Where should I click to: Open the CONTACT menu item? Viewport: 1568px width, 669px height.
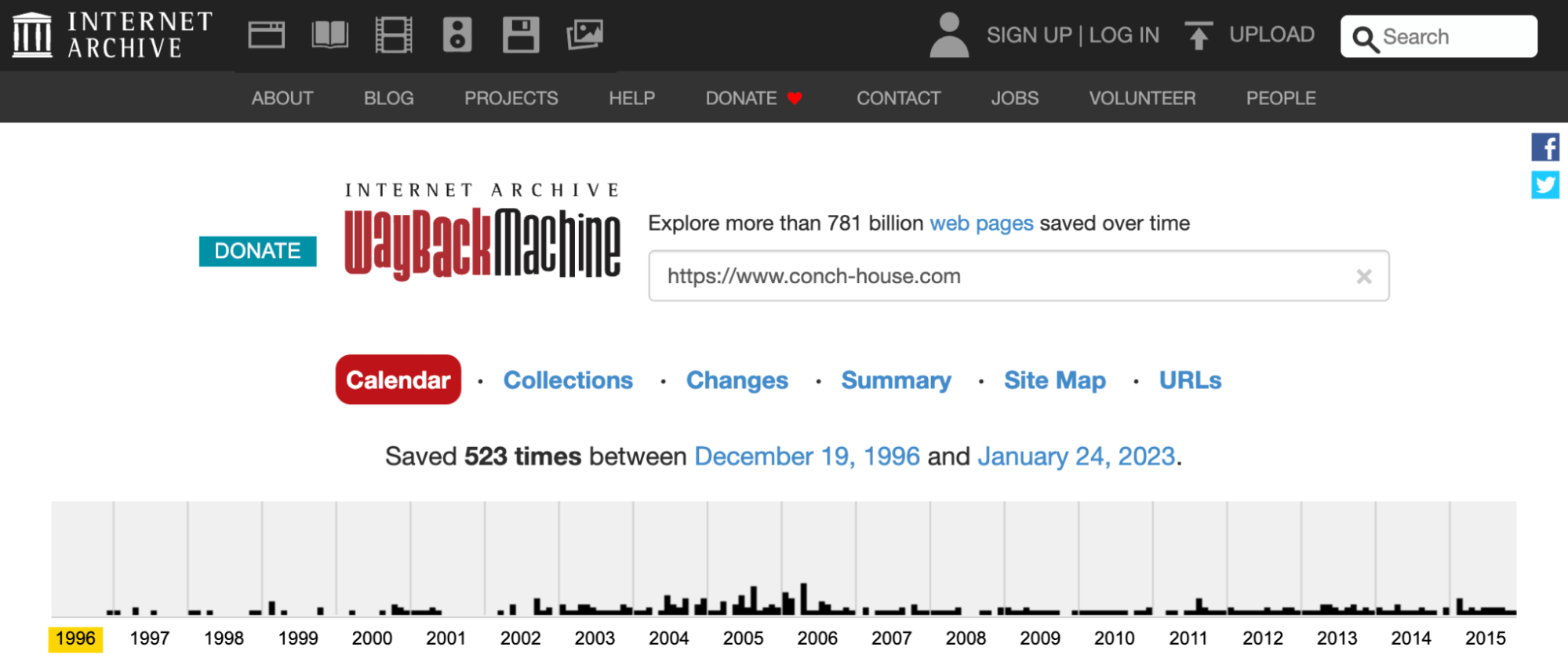tap(899, 98)
